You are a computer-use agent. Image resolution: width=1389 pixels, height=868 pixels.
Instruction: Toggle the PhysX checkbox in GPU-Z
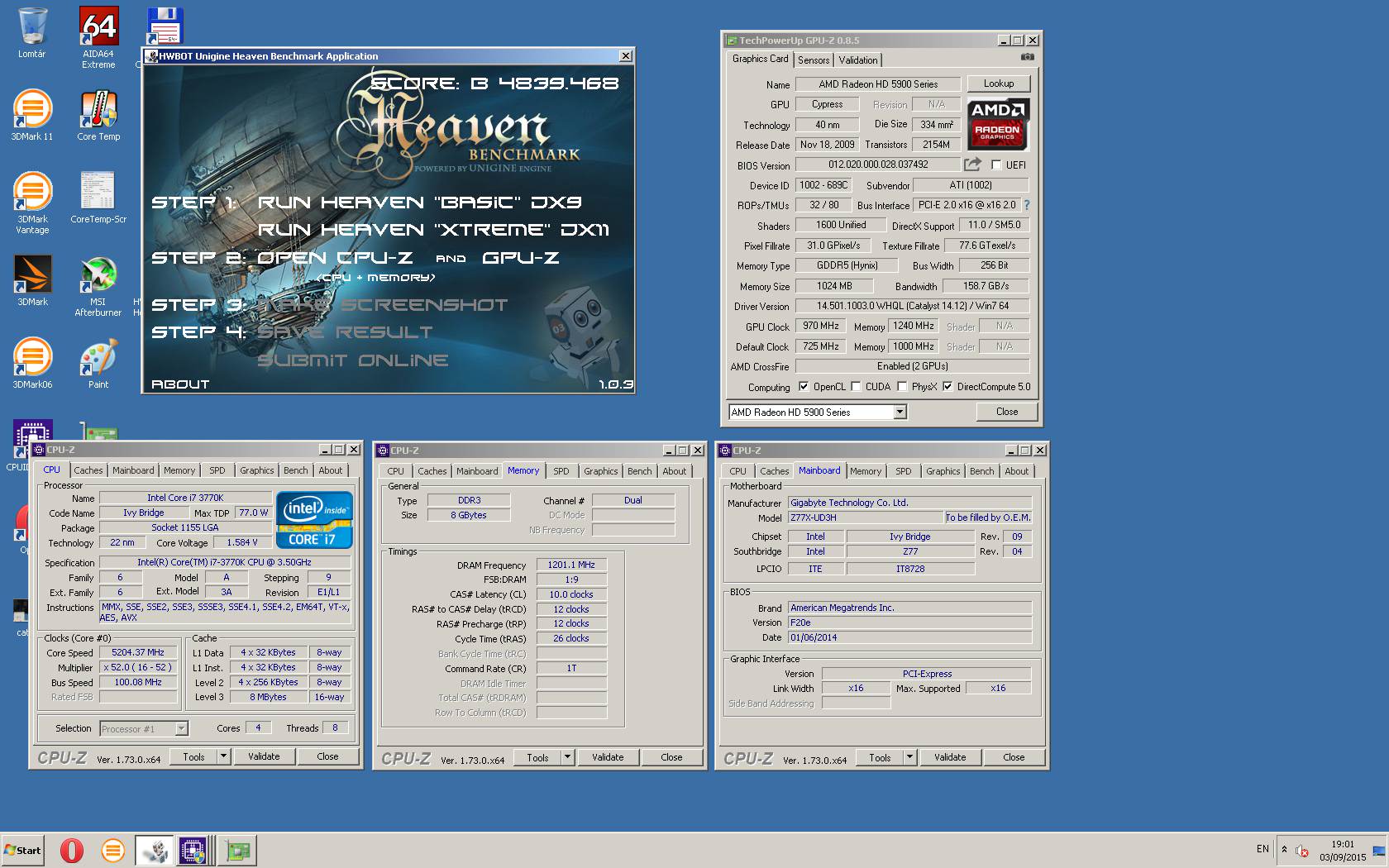902,387
